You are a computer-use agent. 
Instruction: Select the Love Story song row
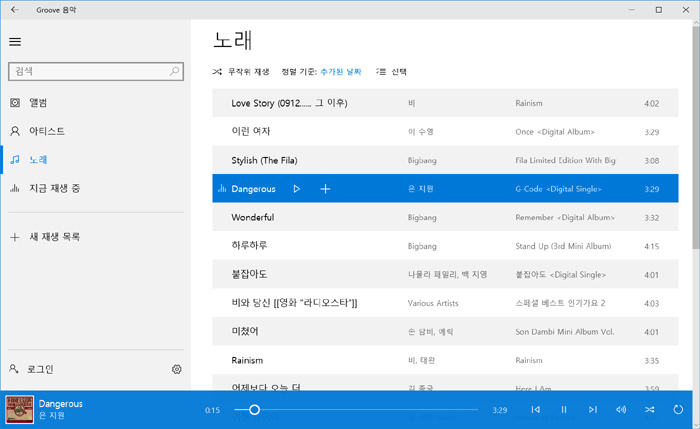(445, 103)
